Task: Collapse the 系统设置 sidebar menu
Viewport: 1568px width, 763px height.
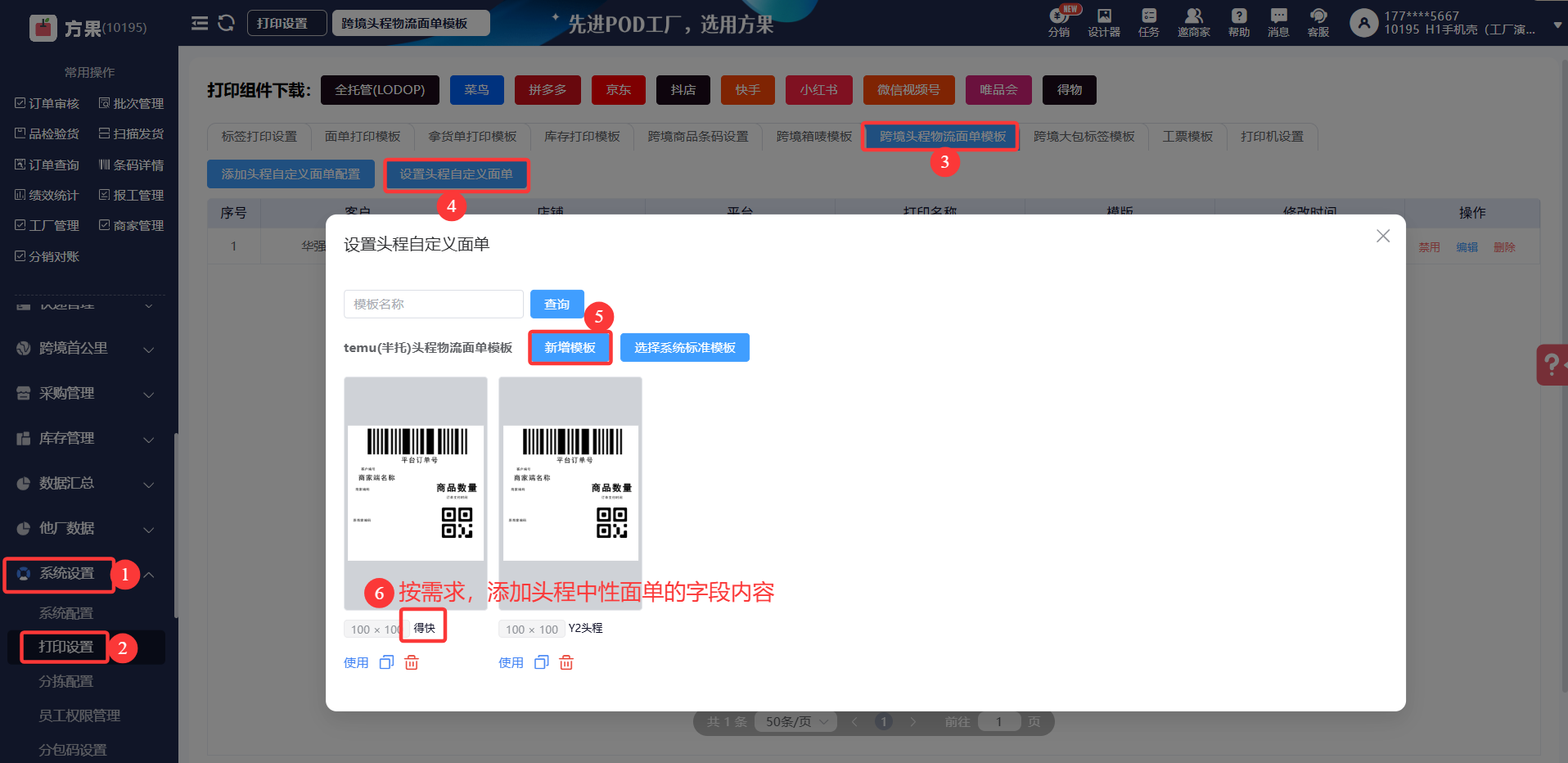Action: [x=86, y=574]
